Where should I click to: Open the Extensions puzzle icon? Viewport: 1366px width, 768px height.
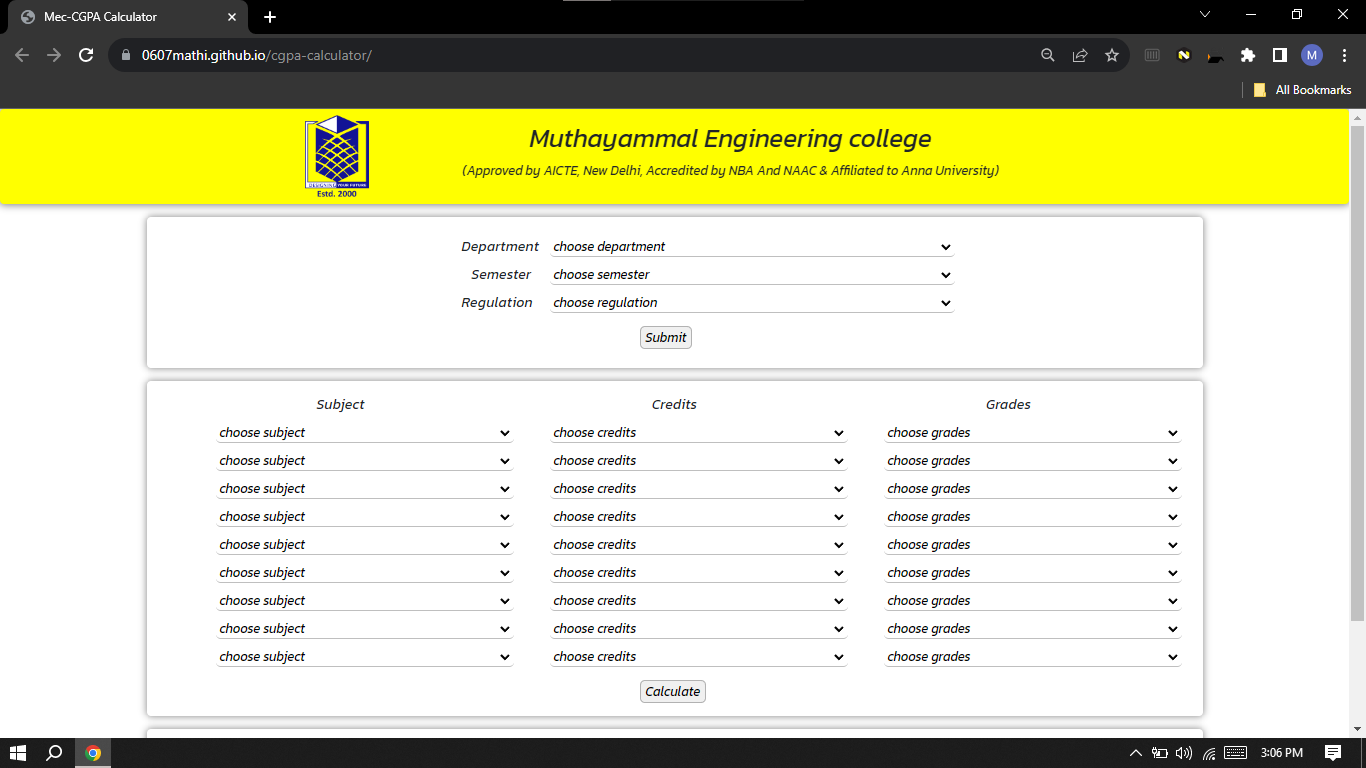pyautogui.click(x=1248, y=55)
